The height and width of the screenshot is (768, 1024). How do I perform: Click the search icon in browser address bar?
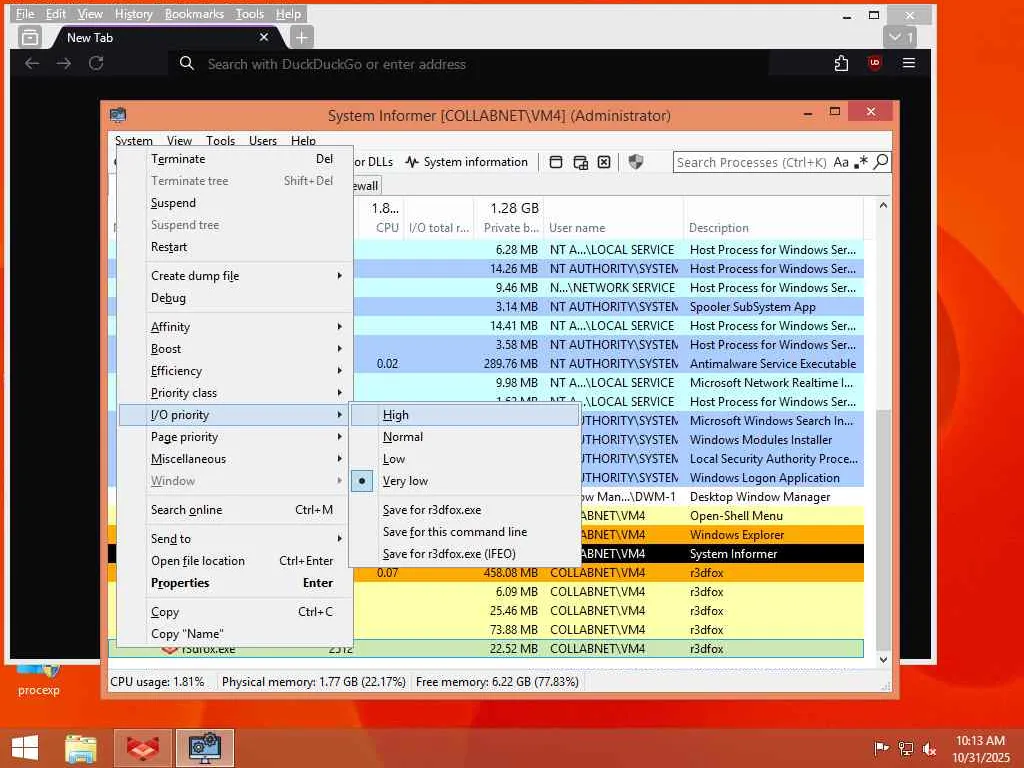(x=187, y=63)
